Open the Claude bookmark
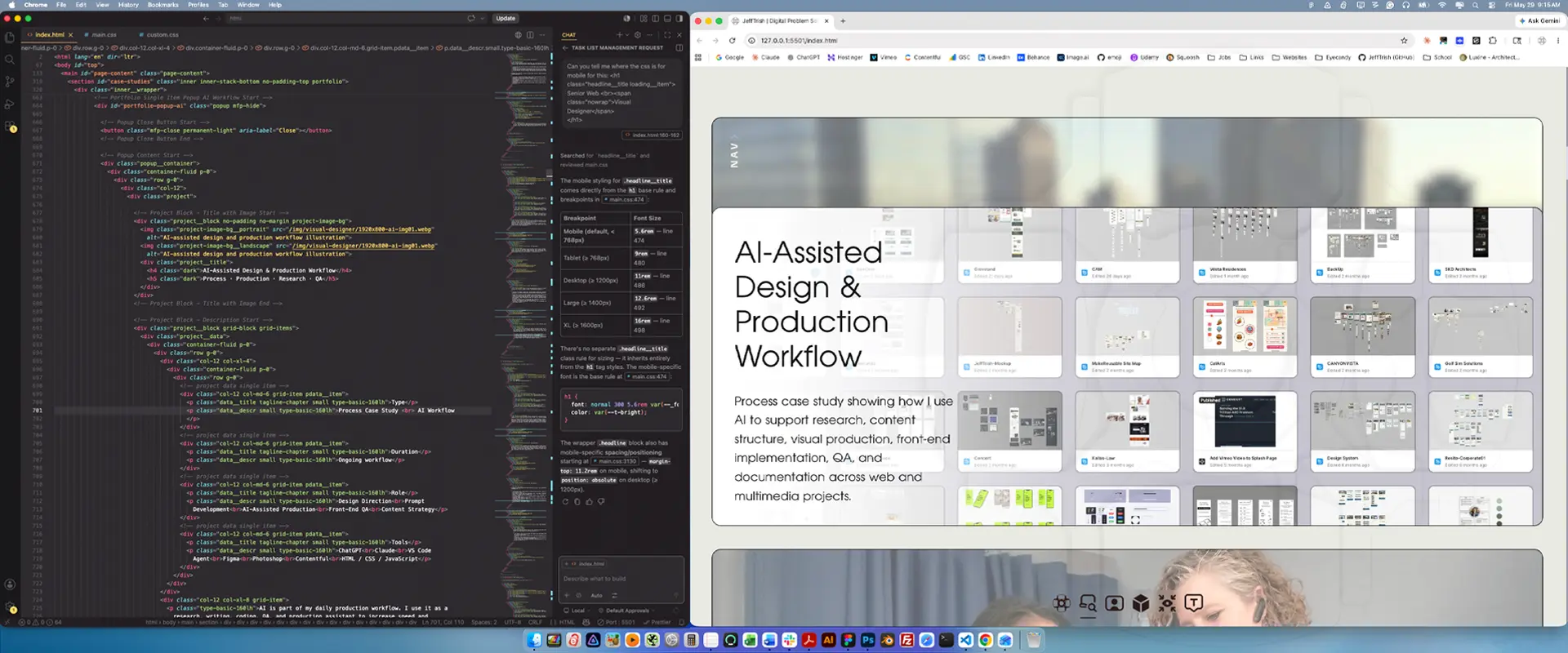This screenshot has height=653, width=1568. (x=765, y=57)
